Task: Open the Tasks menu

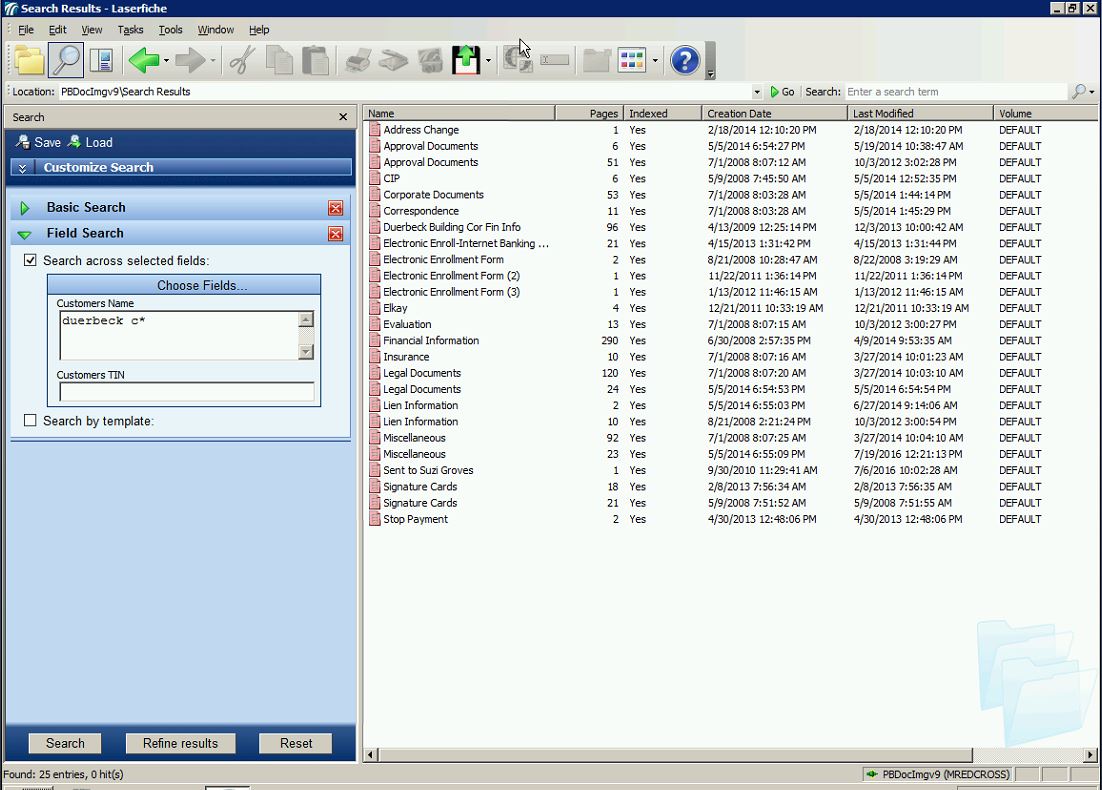Action: (130, 30)
